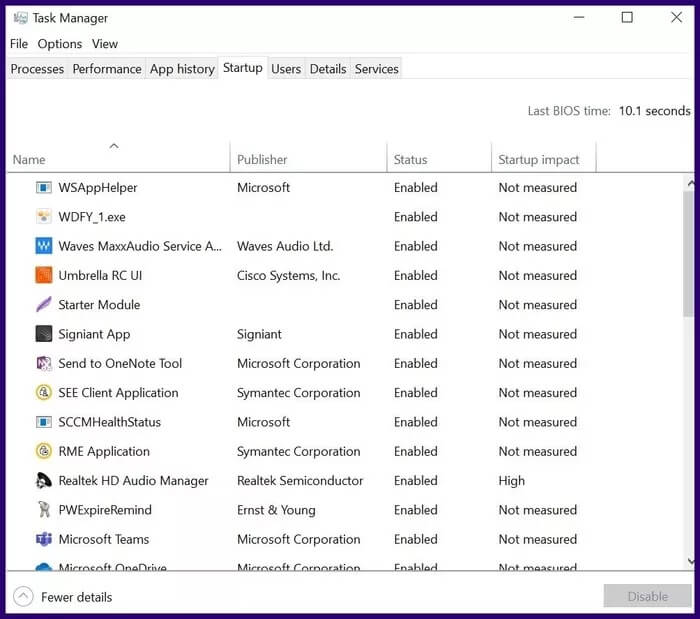The height and width of the screenshot is (619, 700).
Task: Click the Realtek HD Audio Manager icon
Action: tap(44, 481)
